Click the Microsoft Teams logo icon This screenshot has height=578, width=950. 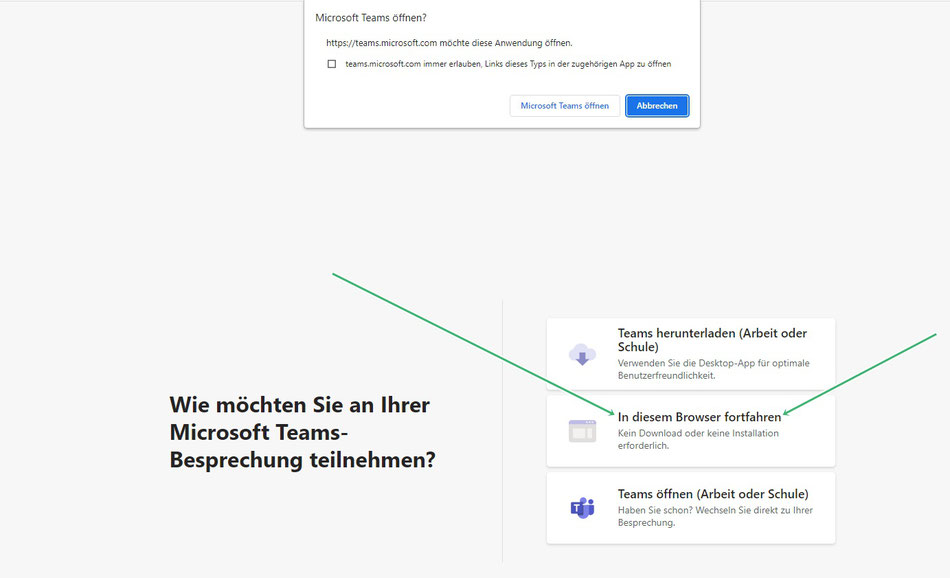click(582, 508)
